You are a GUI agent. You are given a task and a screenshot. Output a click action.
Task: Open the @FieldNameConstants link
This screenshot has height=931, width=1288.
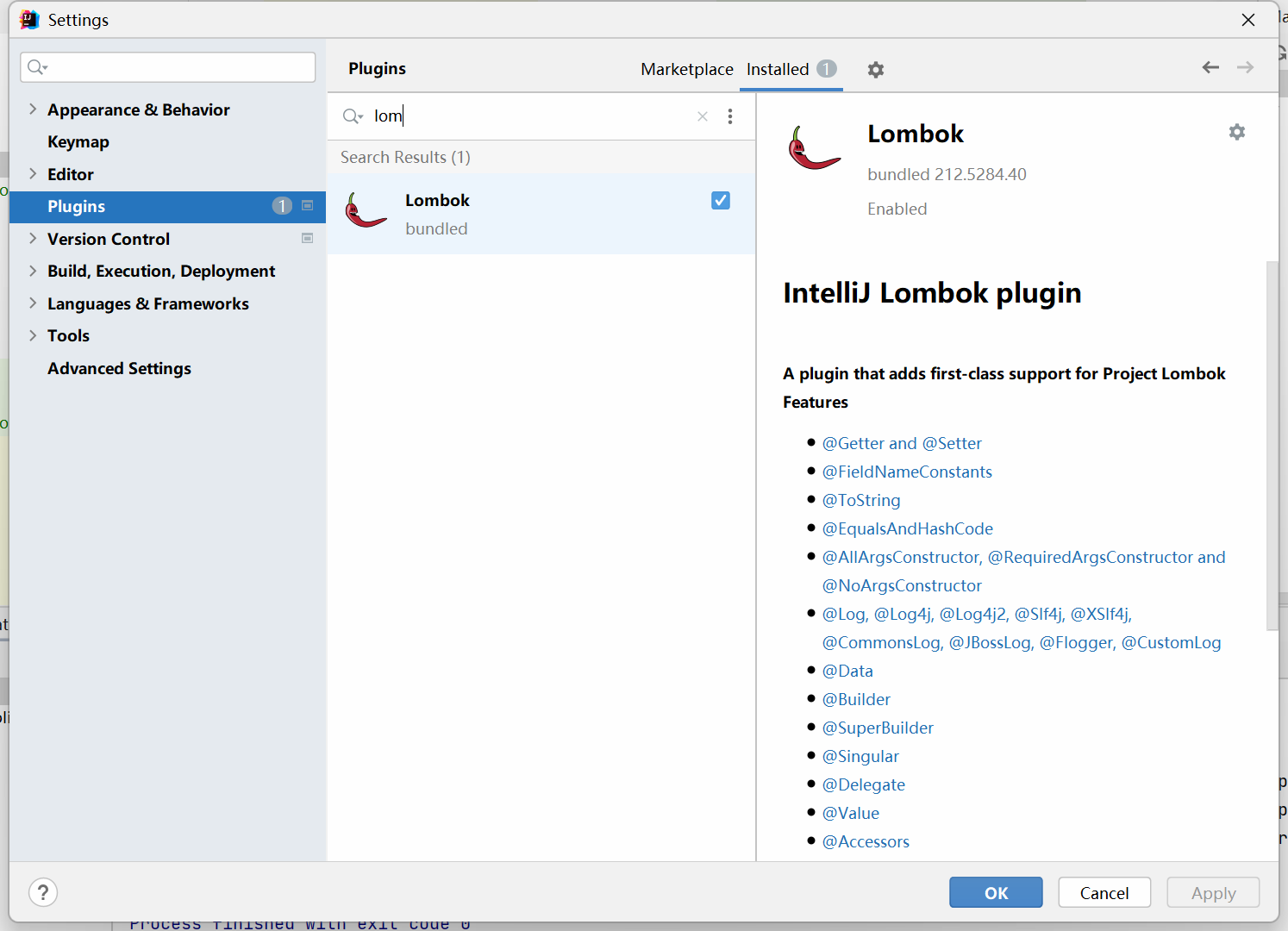(x=907, y=472)
